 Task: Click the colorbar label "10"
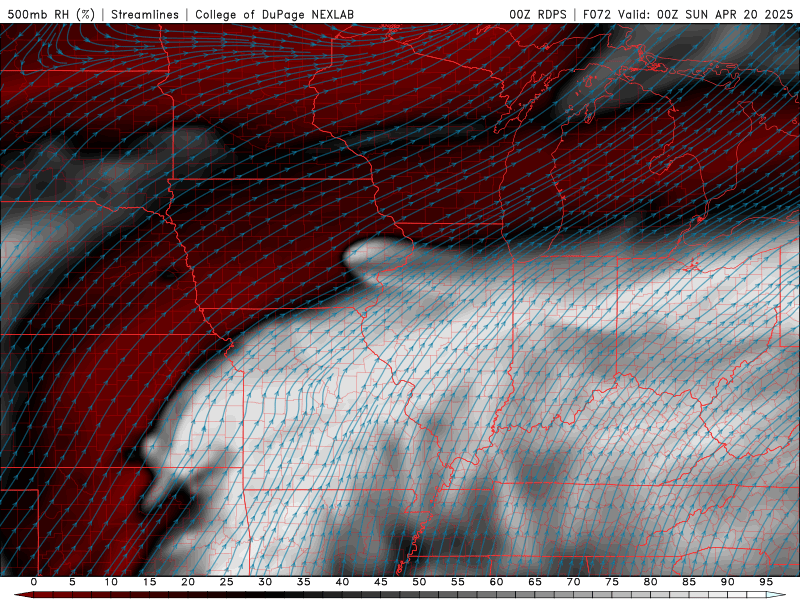tap(111, 582)
